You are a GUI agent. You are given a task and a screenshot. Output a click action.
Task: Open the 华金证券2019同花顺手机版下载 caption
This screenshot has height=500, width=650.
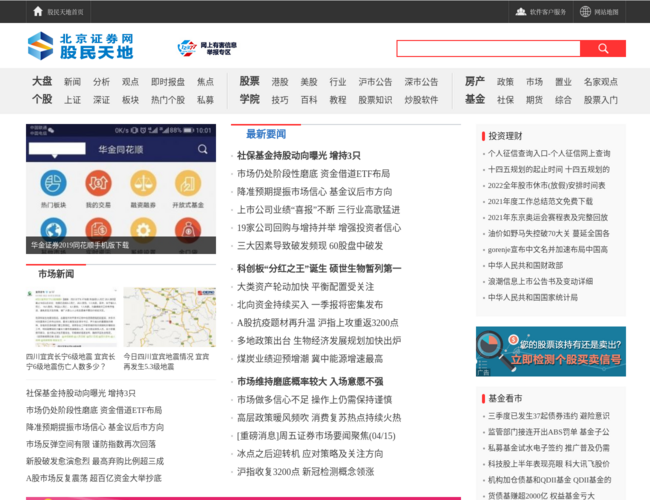pyautogui.click(x=80, y=245)
